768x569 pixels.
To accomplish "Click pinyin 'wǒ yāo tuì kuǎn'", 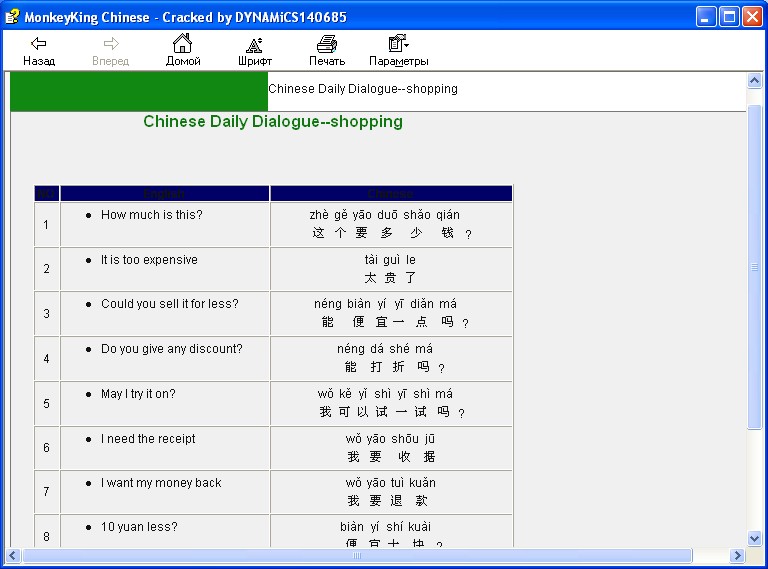I will pos(390,483).
